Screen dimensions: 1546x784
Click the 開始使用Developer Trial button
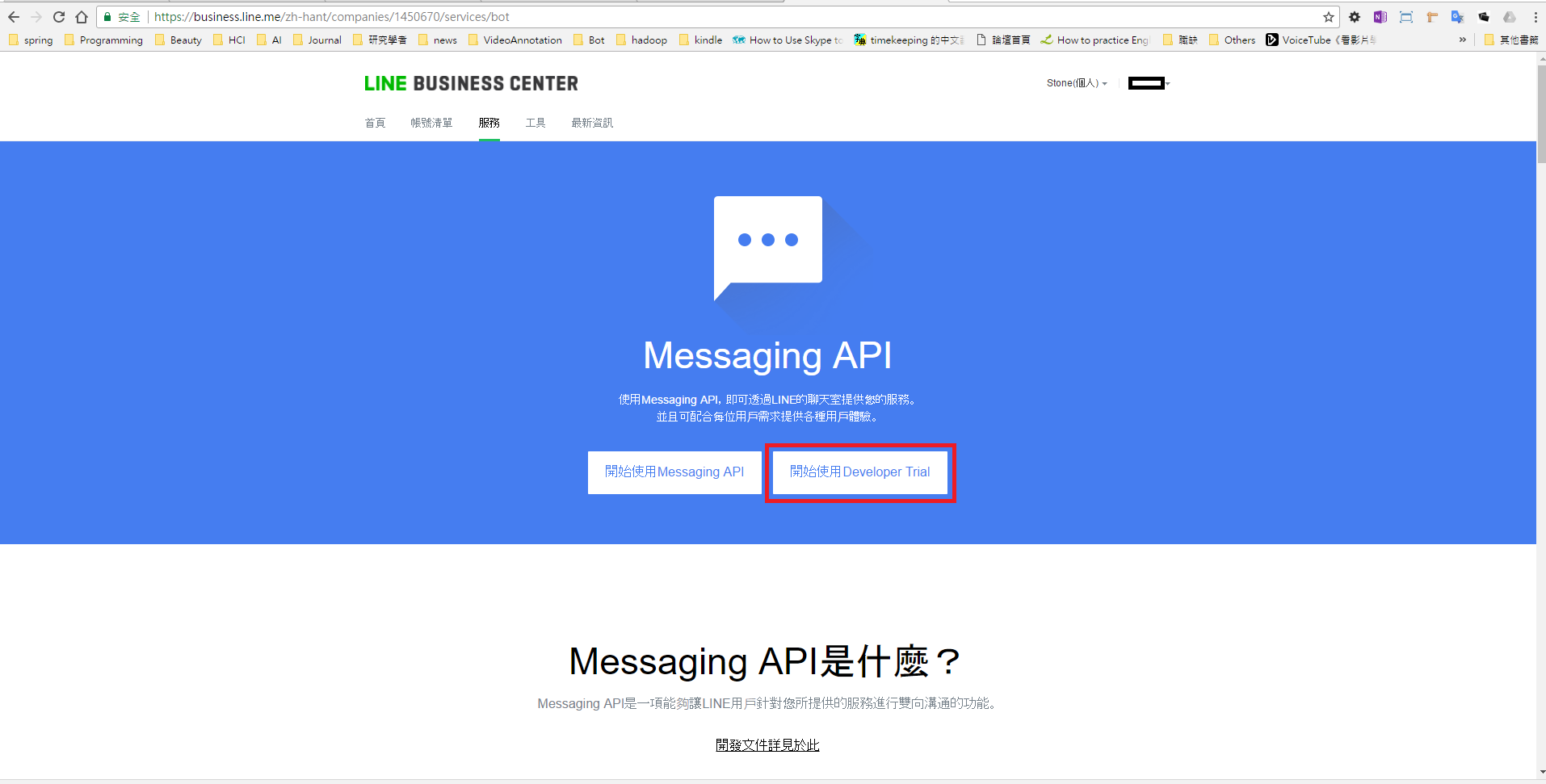point(860,472)
